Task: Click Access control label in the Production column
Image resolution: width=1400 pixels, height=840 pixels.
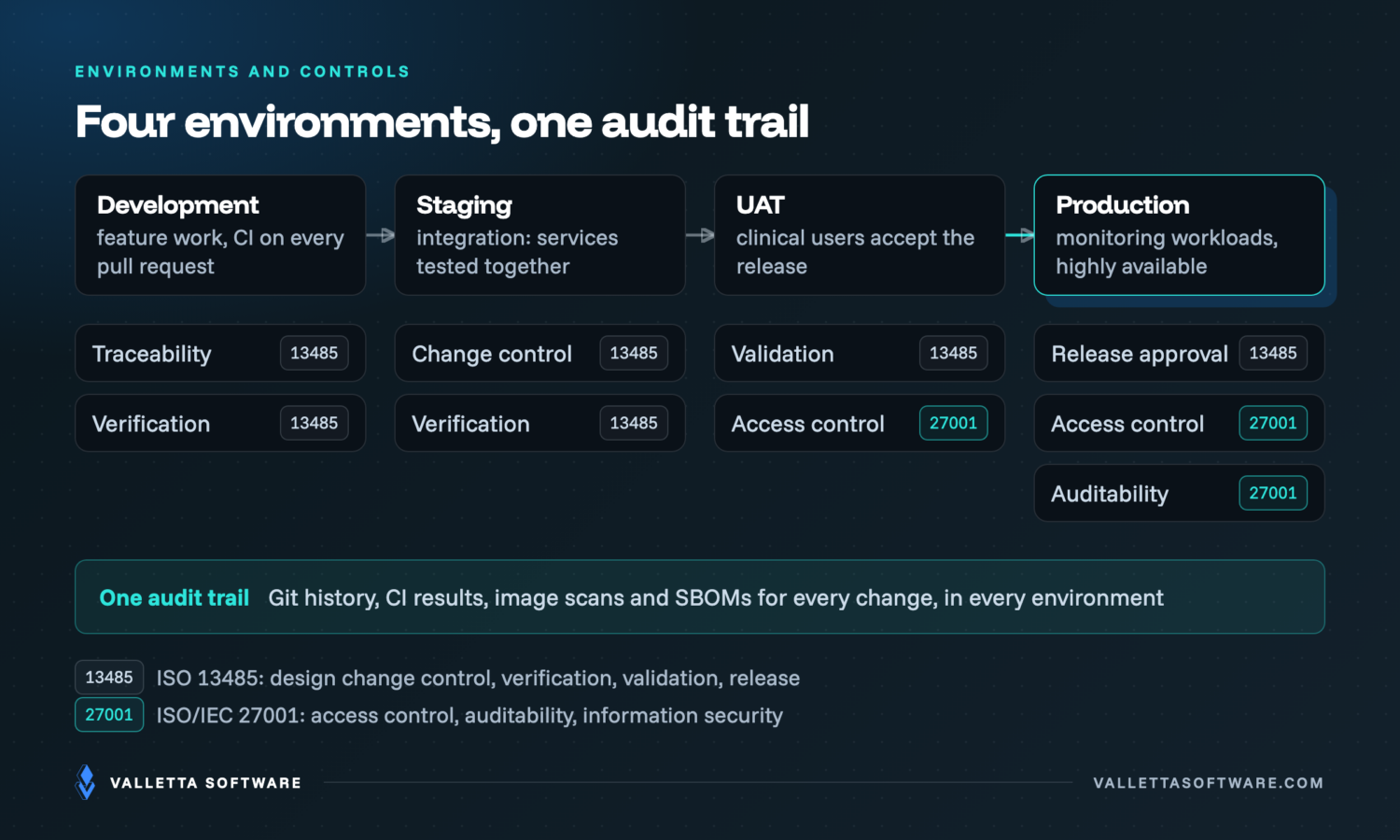Action: [1127, 424]
